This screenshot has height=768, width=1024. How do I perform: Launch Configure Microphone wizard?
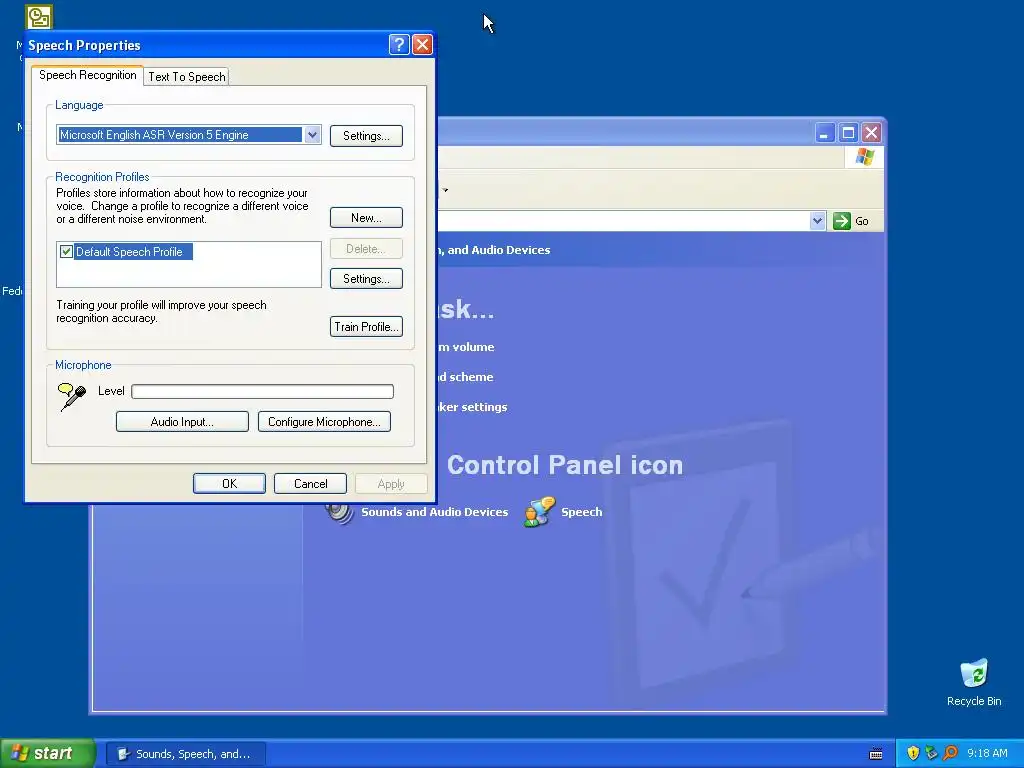325,422
